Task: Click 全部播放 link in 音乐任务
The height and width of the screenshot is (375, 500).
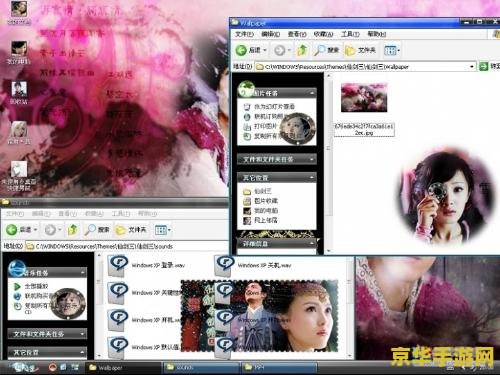Action: click(36, 286)
